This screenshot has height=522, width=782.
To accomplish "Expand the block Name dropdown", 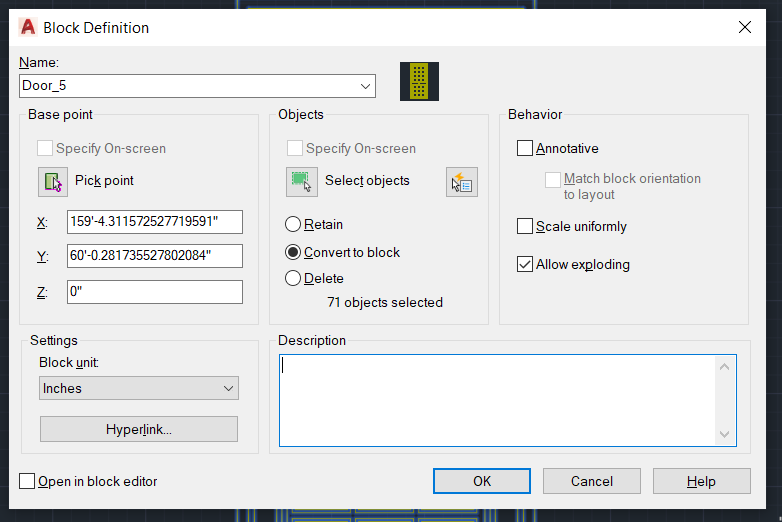I will point(365,86).
